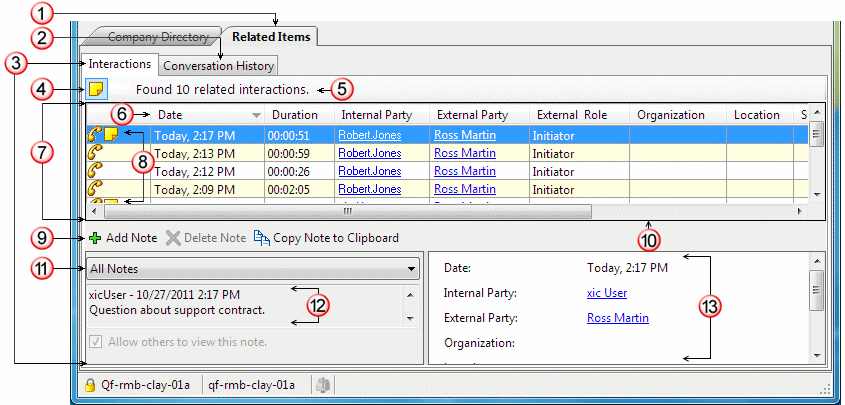Click the Delete Note X icon
Image resolution: width=845 pixels, height=405 pixels.
pyautogui.click(x=173, y=238)
